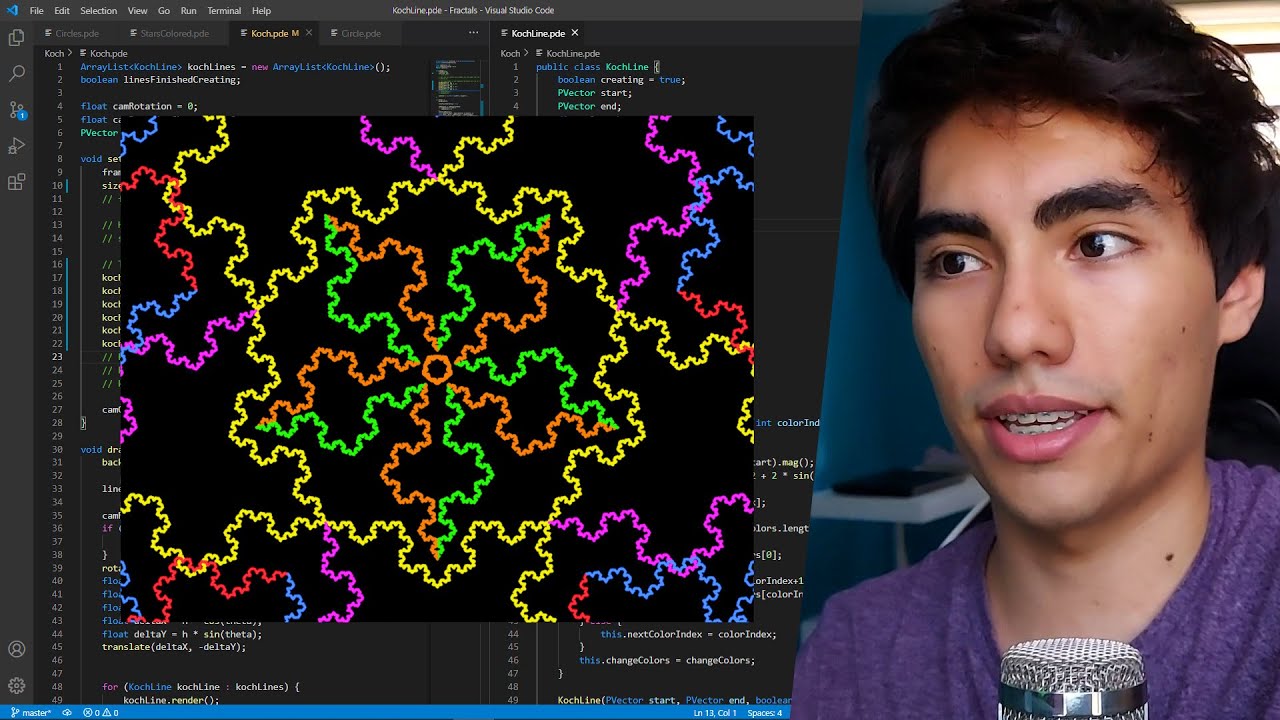This screenshot has width=1280, height=720.
Task: Open the Explorer view in activity bar
Action: click(x=16, y=38)
